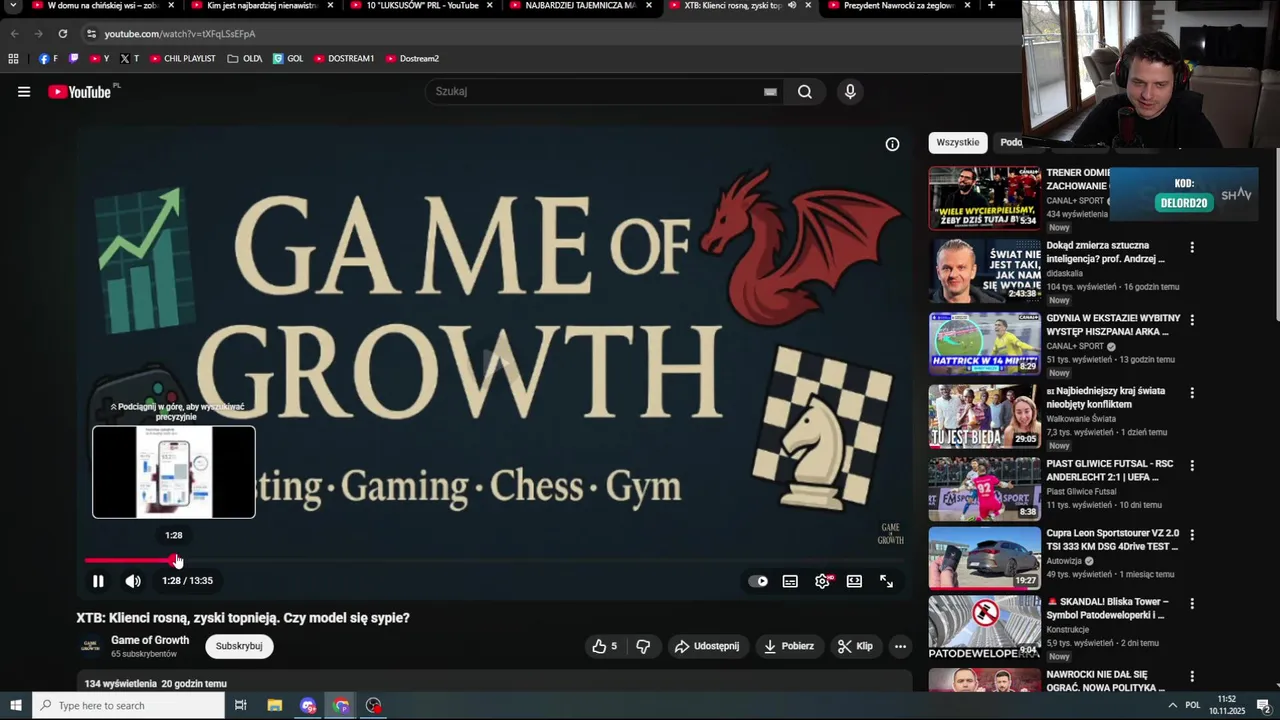Enter full screen mode
Image resolution: width=1280 pixels, height=720 pixels.
(886, 581)
